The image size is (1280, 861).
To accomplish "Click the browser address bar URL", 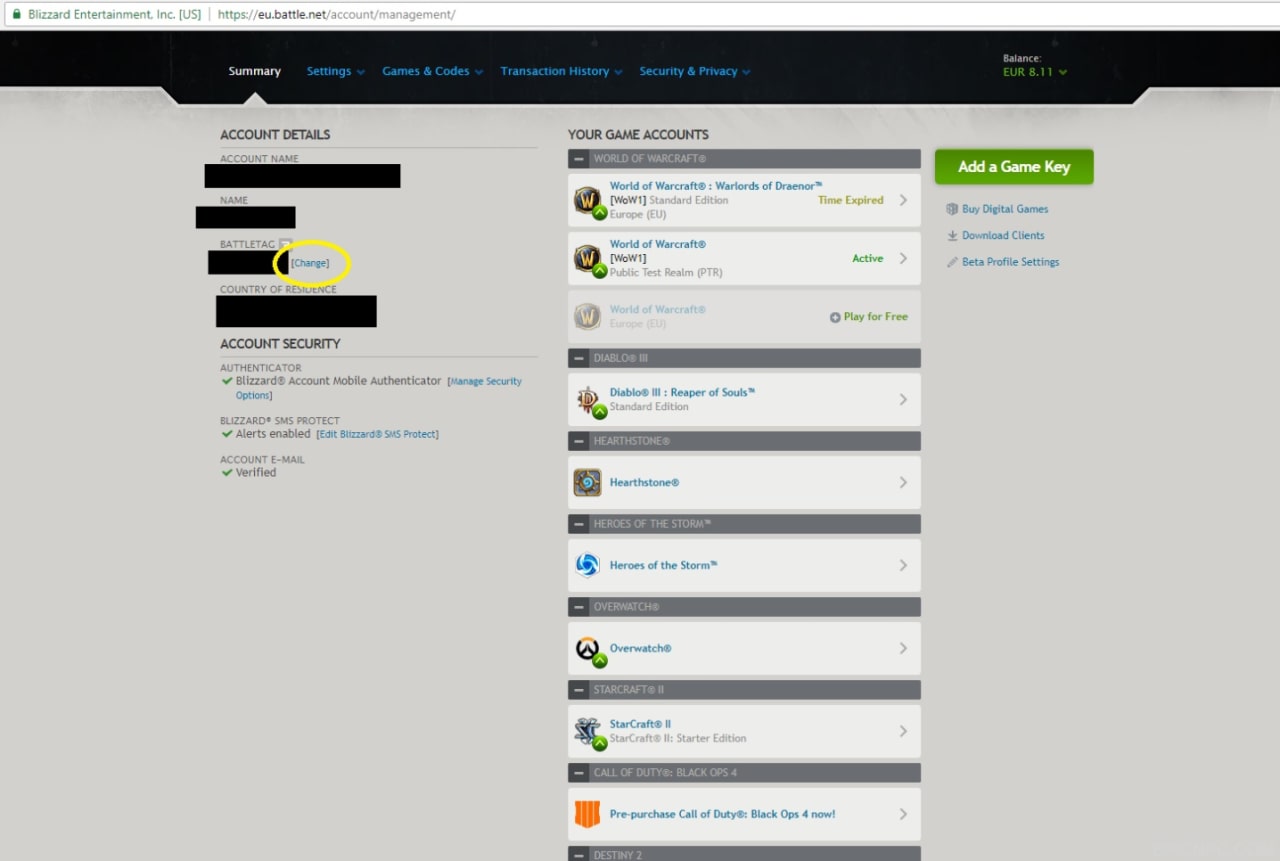I will (336, 14).
